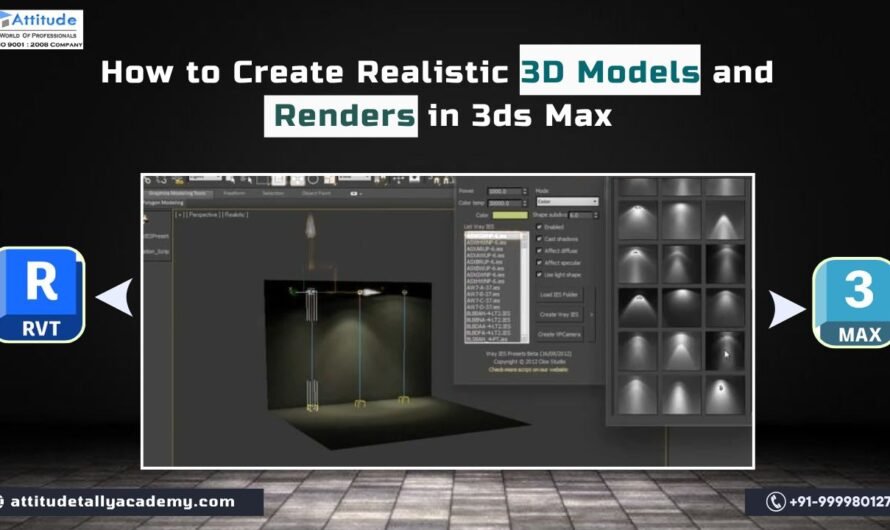Click the [+] viewport menu label
The width and height of the screenshot is (890, 530).
point(180,215)
